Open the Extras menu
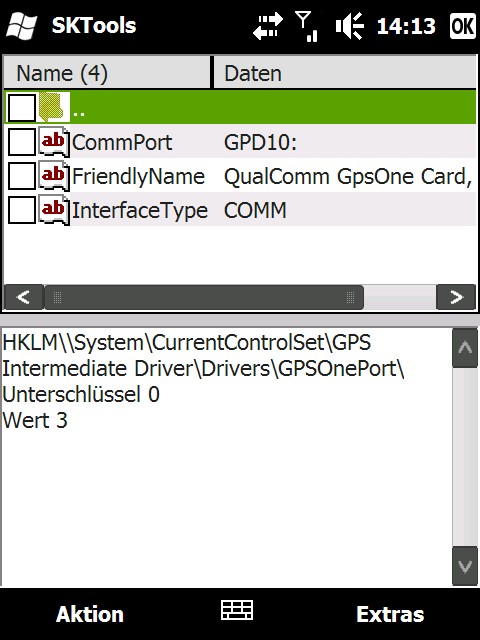The width and height of the screenshot is (480, 640). coord(390,614)
